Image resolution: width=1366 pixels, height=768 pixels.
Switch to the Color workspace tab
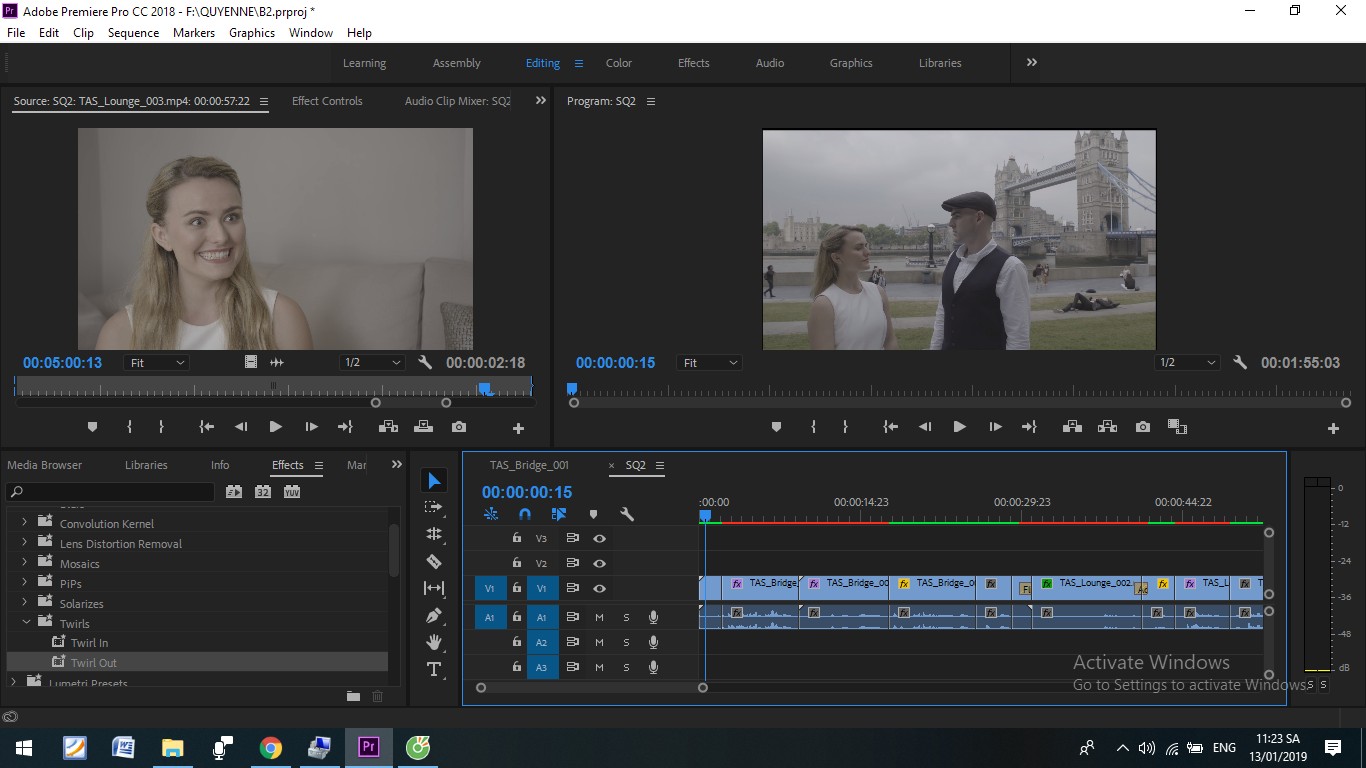tap(619, 63)
